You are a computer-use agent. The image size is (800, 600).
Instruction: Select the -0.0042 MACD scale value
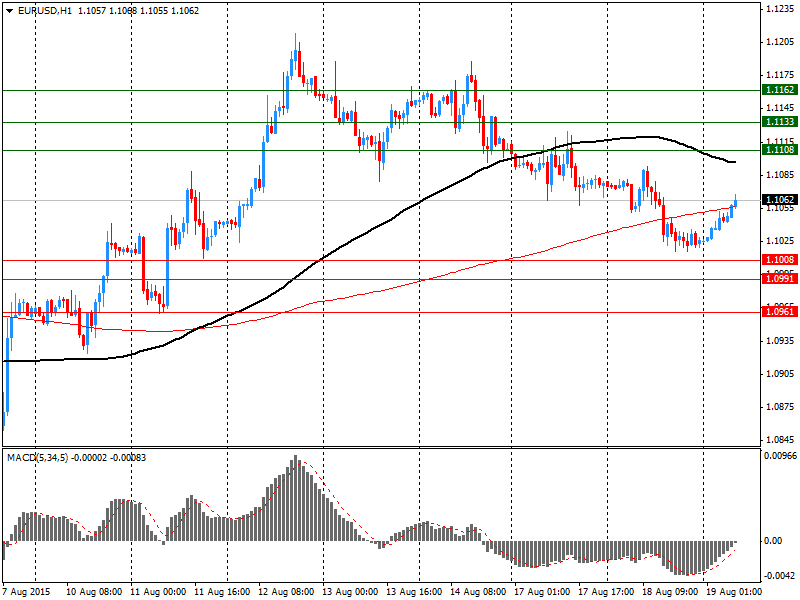(x=780, y=576)
